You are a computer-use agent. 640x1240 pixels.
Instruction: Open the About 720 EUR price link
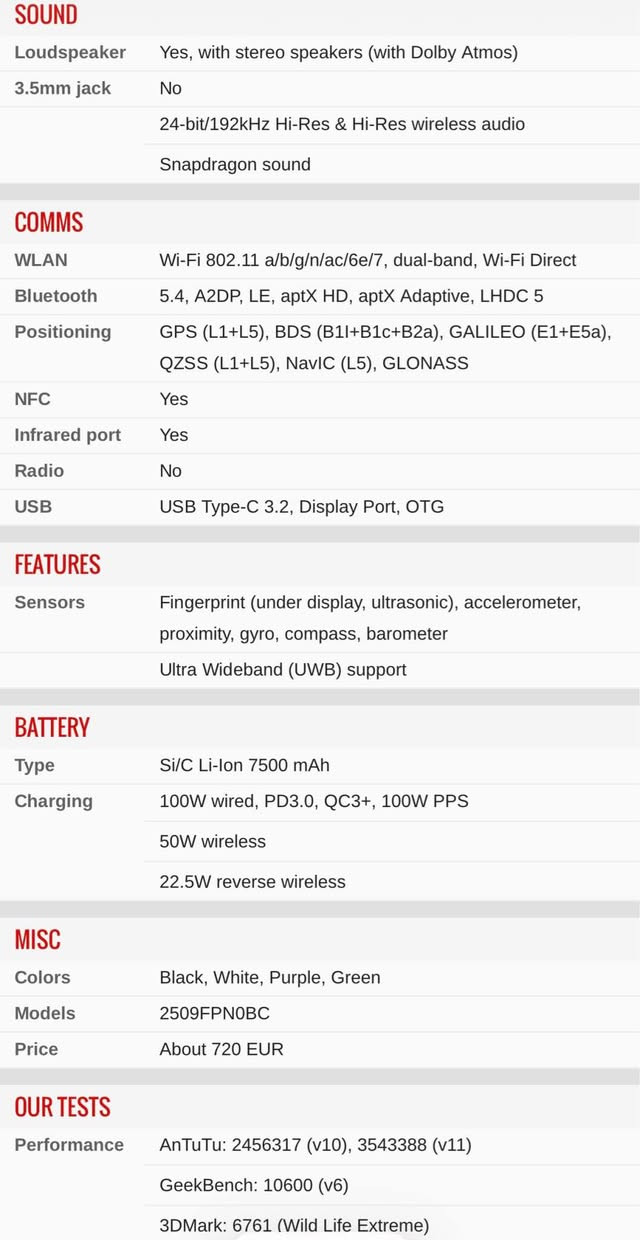[221, 1049]
